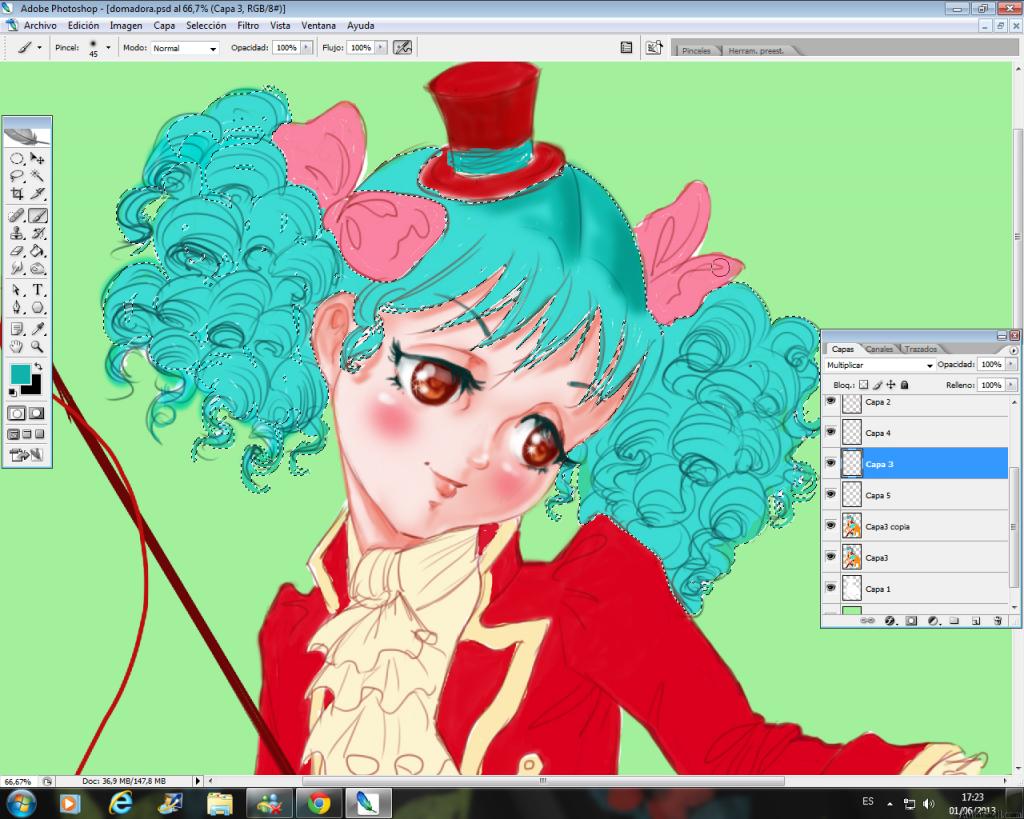
Task: Select the Magic Wand tool
Action: coord(37,176)
